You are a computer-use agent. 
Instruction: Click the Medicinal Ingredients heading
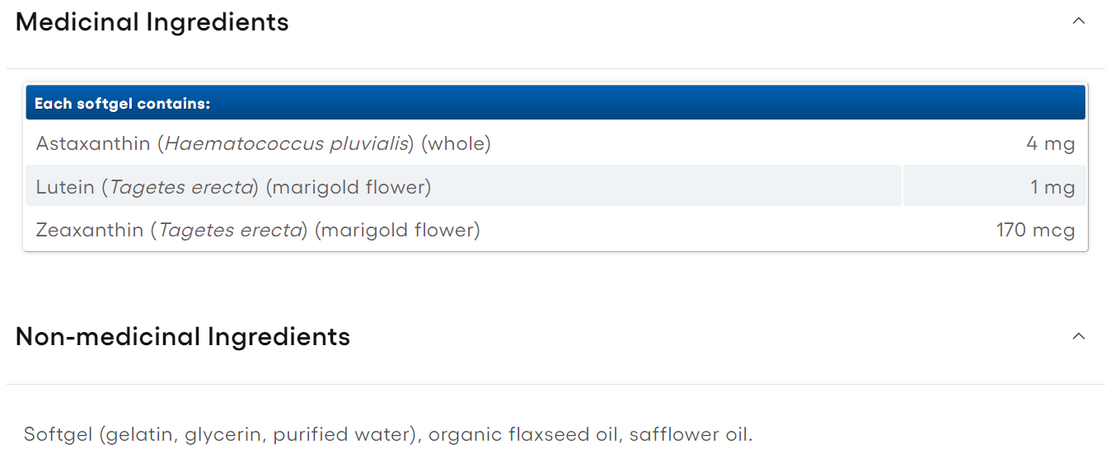(152, 22)
